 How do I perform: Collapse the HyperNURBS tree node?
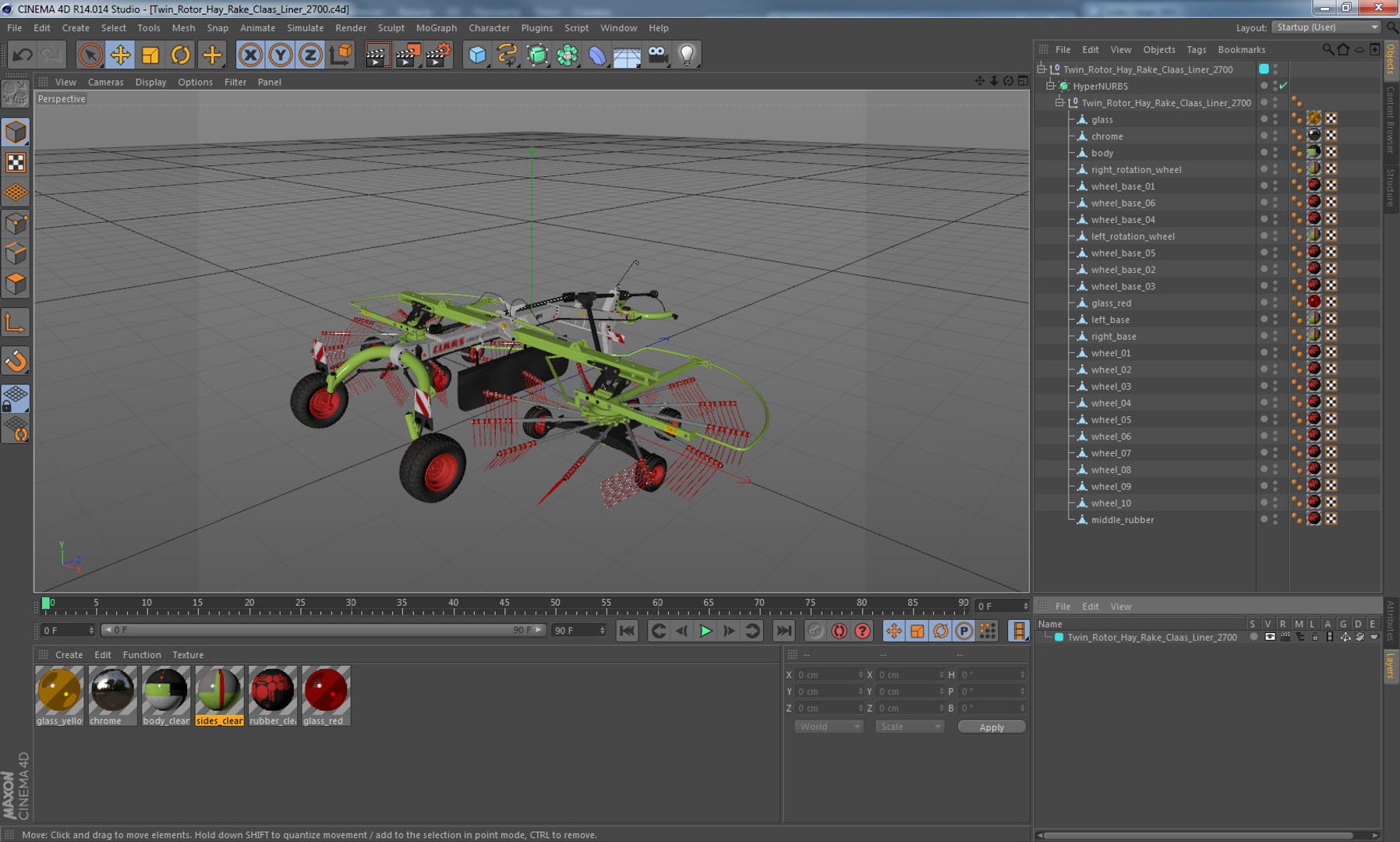(x=1050, y=86)
